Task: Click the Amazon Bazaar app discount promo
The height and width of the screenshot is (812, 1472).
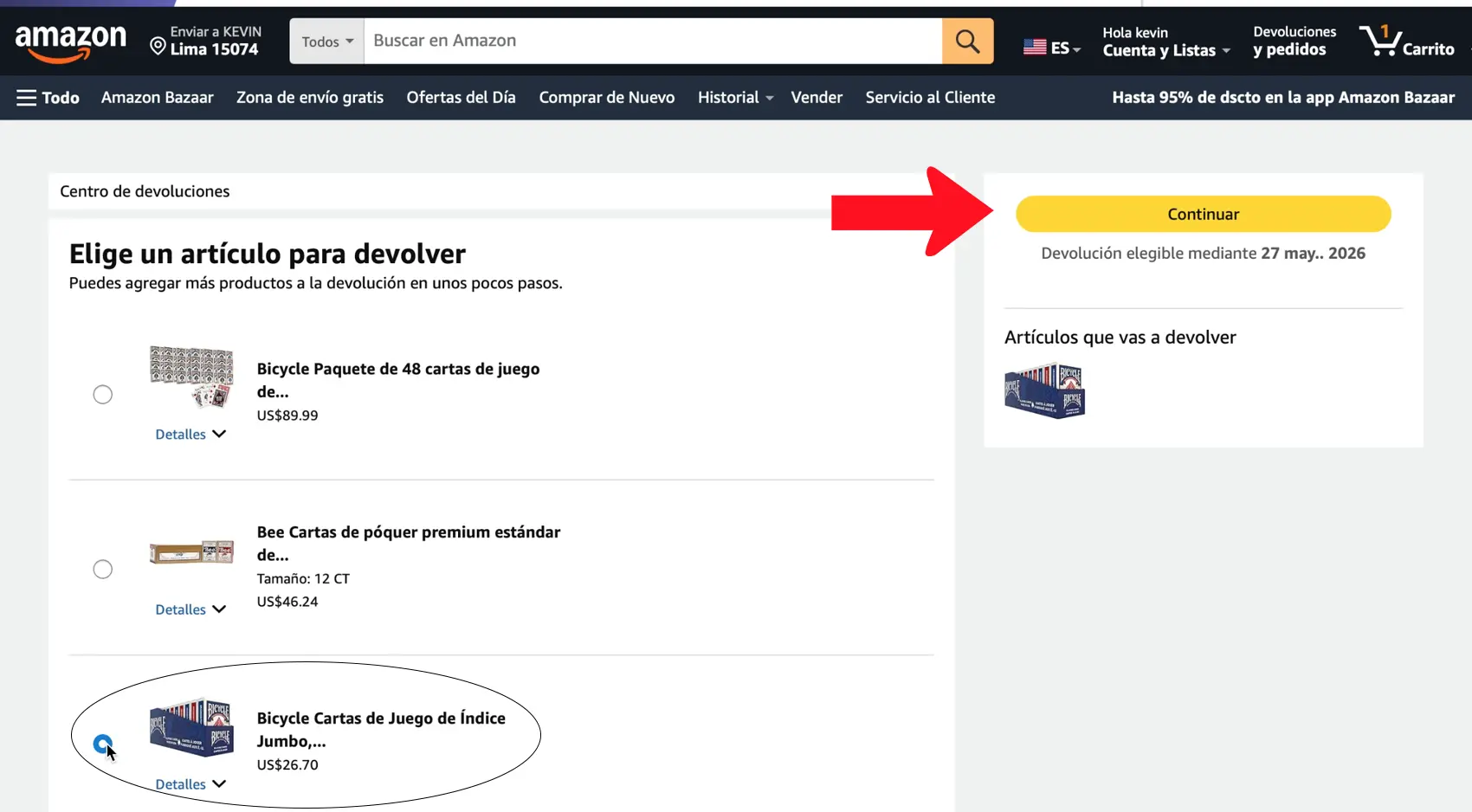Action: click(1283, 98)
